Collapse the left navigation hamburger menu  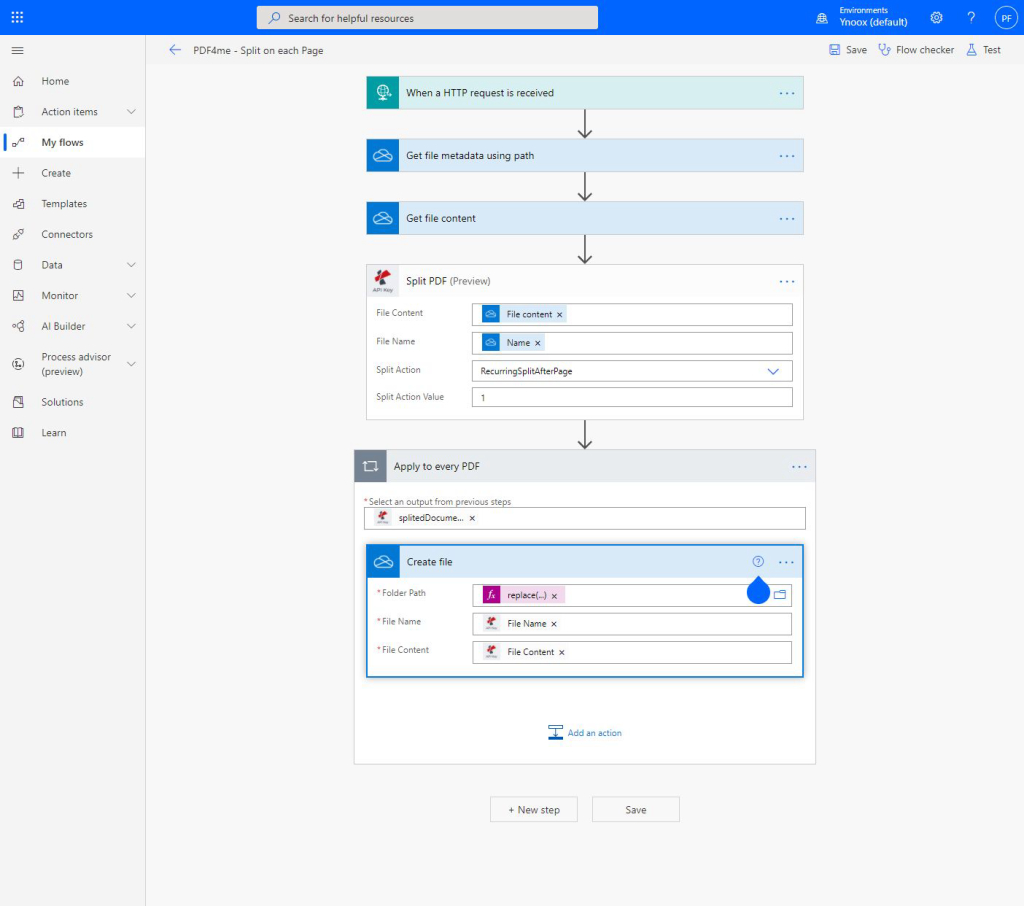17,50
